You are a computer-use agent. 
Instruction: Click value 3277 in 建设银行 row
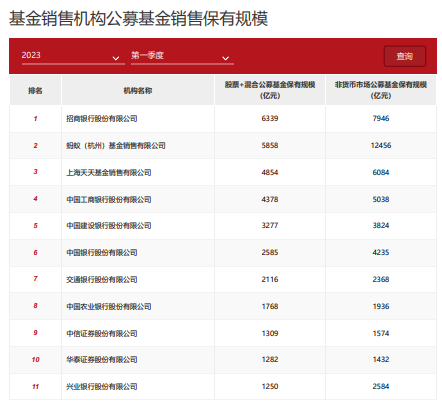pyautogui.click(x=270, y=225)
